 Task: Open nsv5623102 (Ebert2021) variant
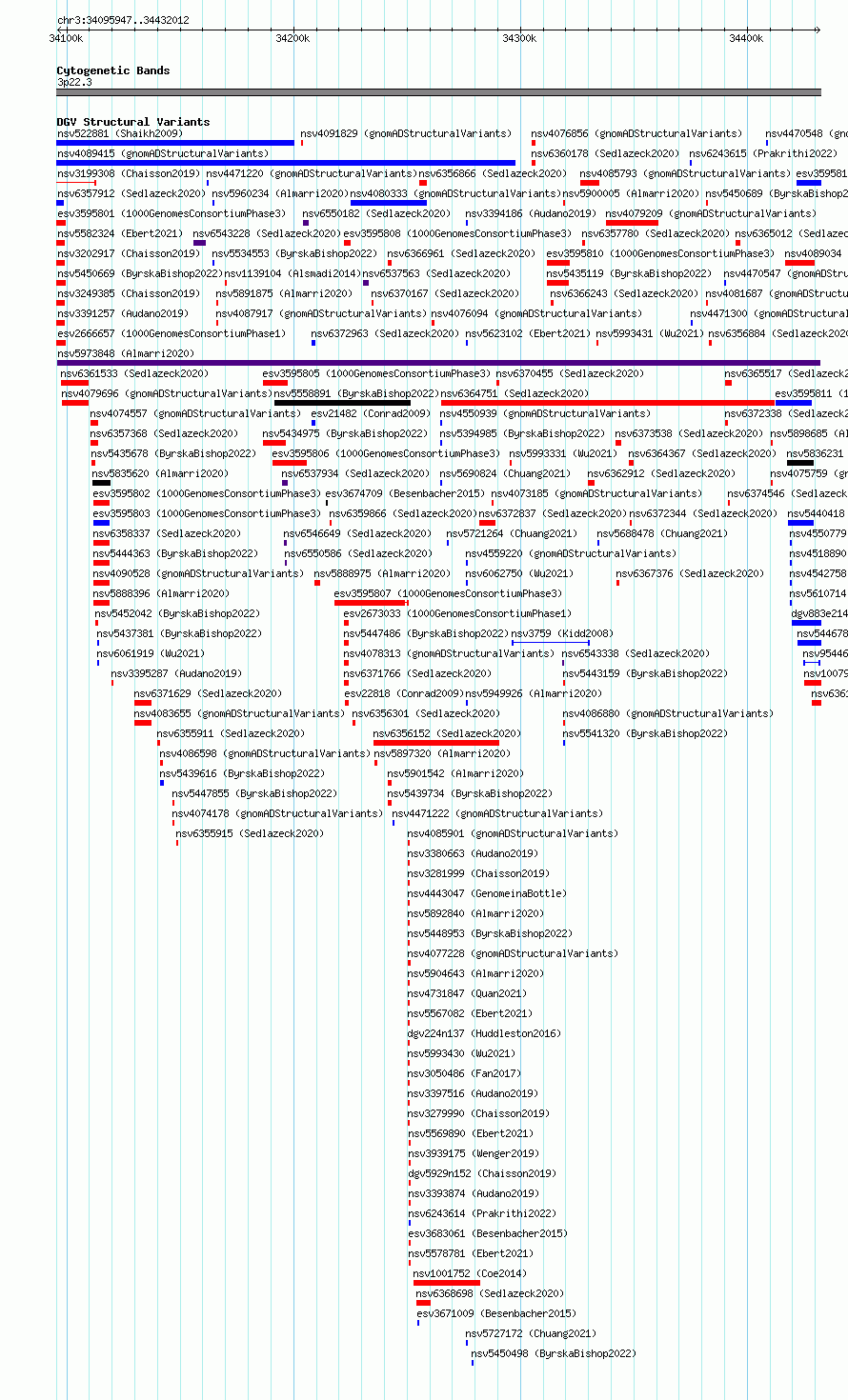click(x=528, y=334)
